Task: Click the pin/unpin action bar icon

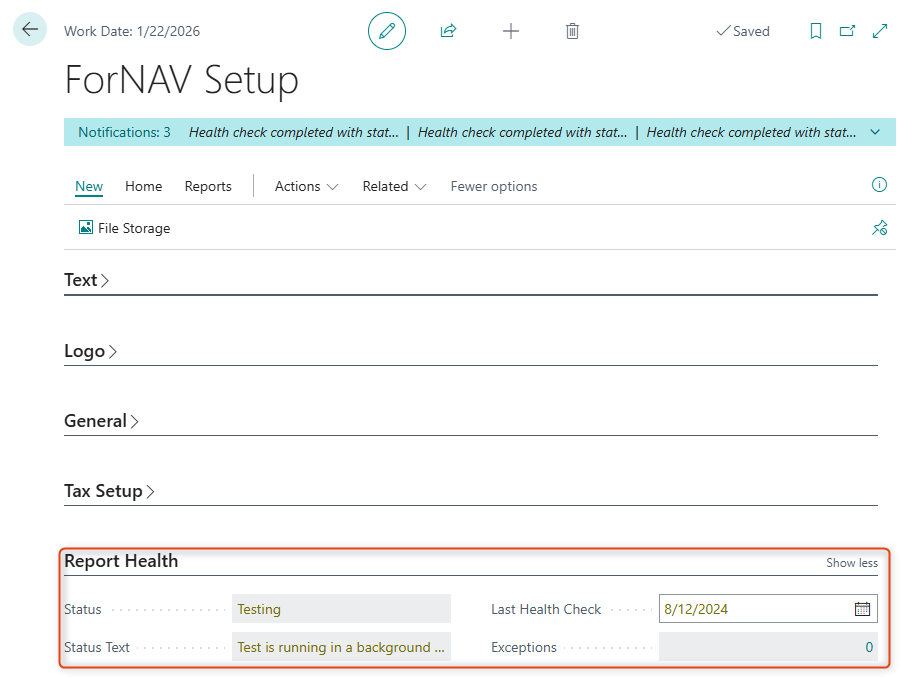Action: (879, 228)
